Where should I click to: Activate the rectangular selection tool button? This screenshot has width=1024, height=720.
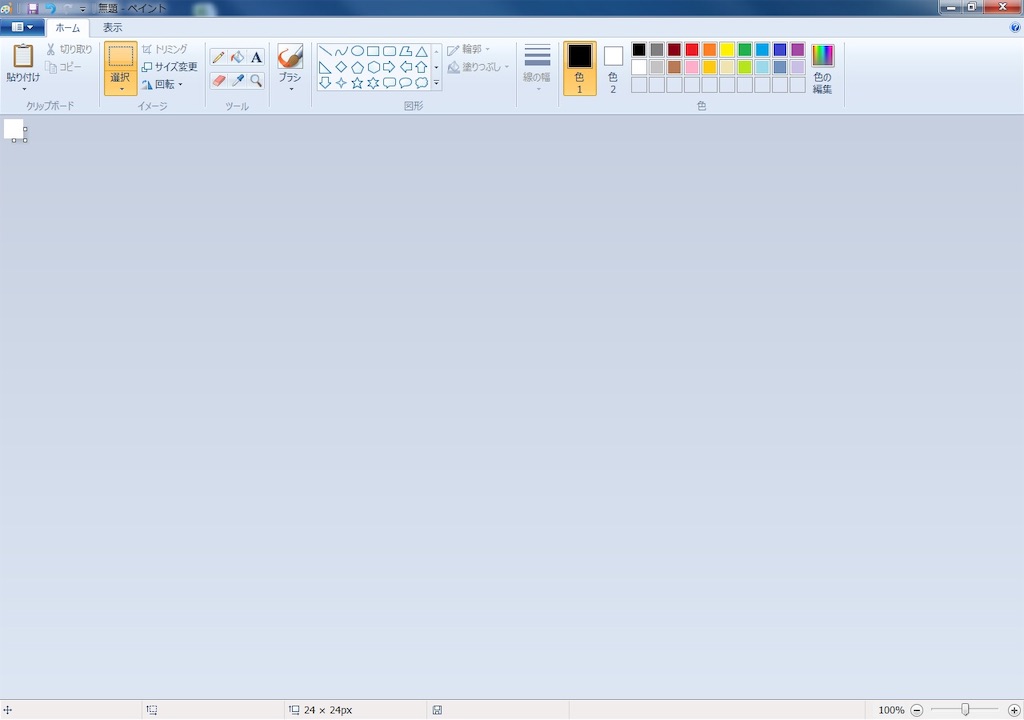pos(121,57)
